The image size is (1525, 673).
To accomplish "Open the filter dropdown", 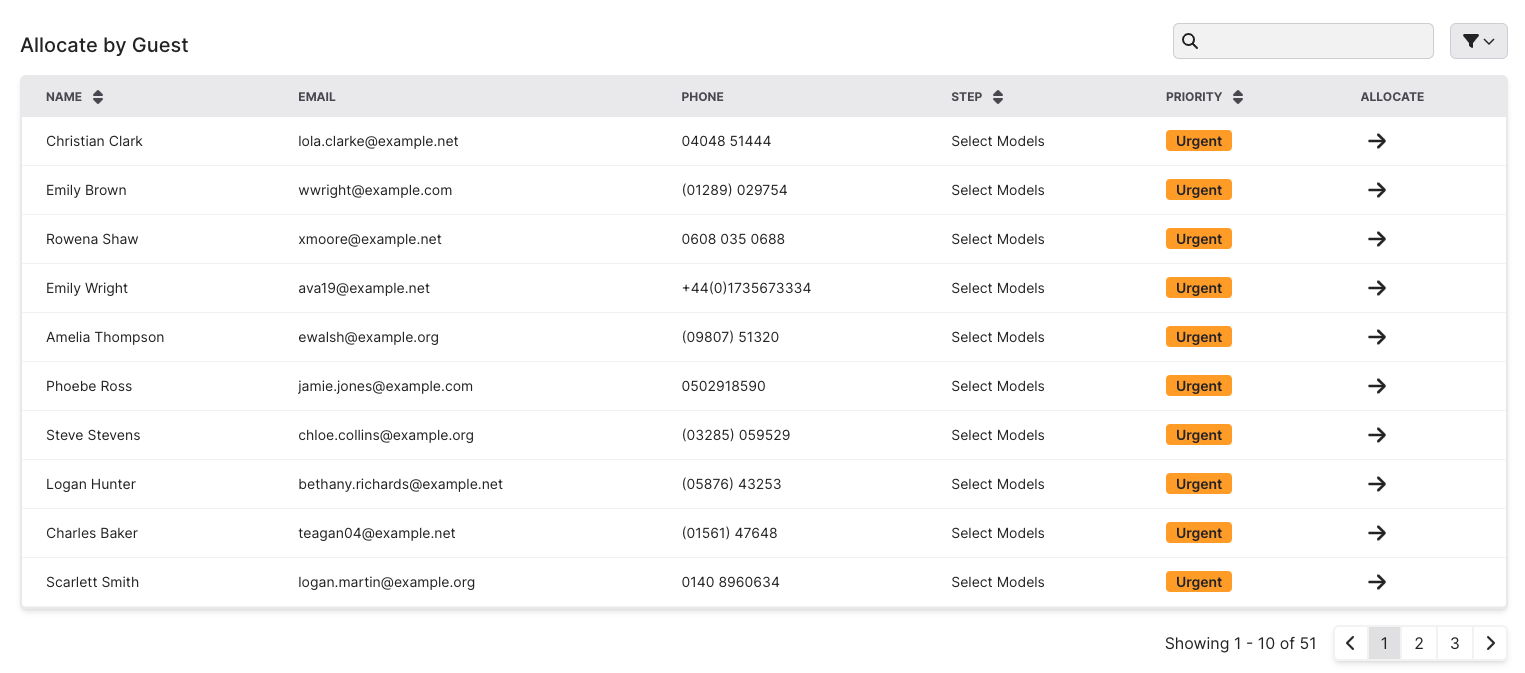I will pos(1478,41).
